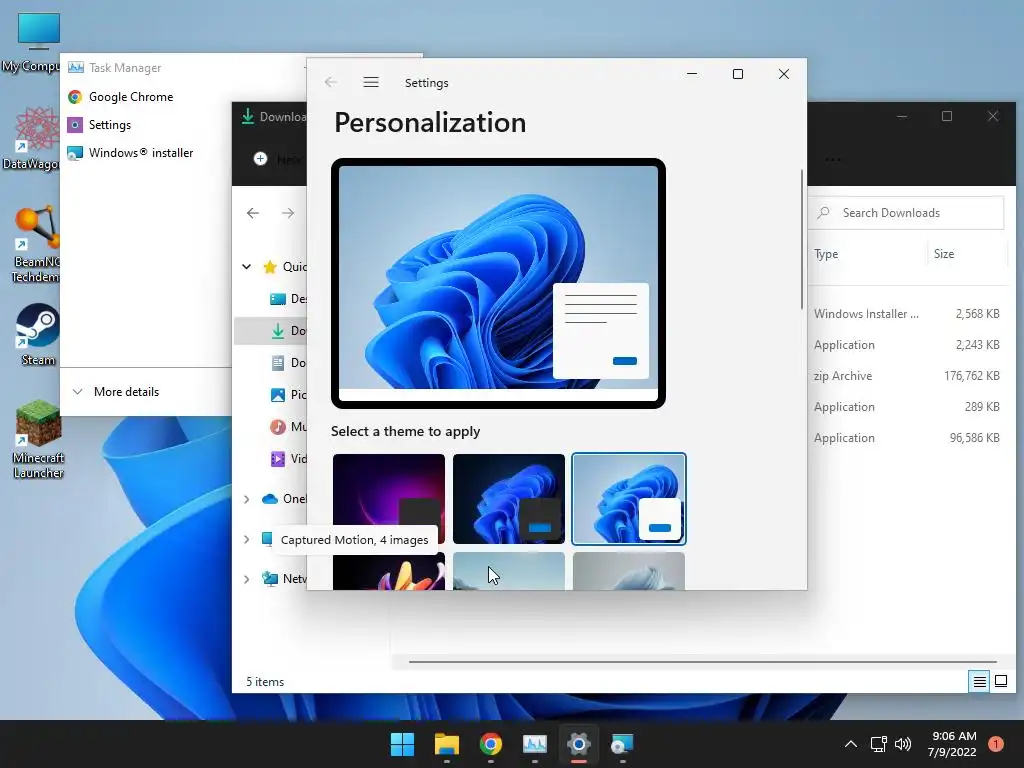
Task: Show hidden system tray icons
Action: 851,744
